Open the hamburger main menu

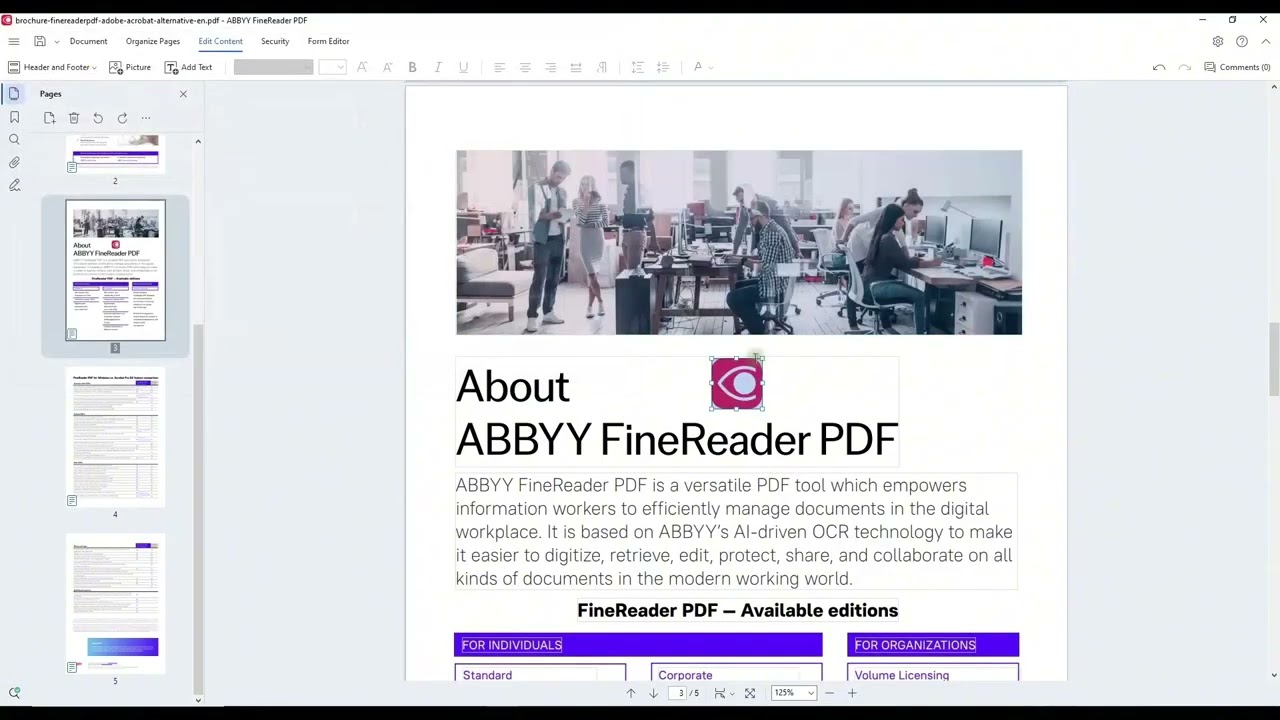(14, 41)
